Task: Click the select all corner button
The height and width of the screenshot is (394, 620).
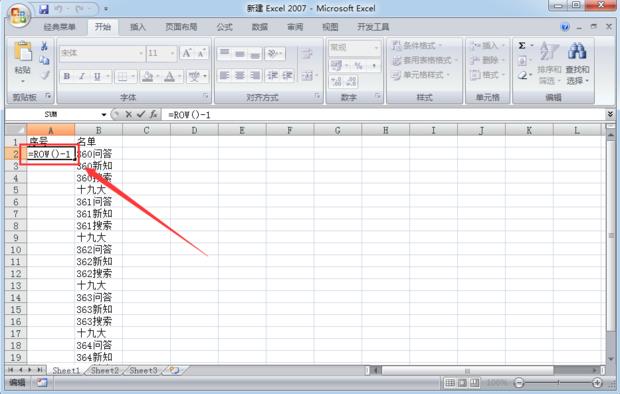Action: pyautogui.click(x=16, y=130)
